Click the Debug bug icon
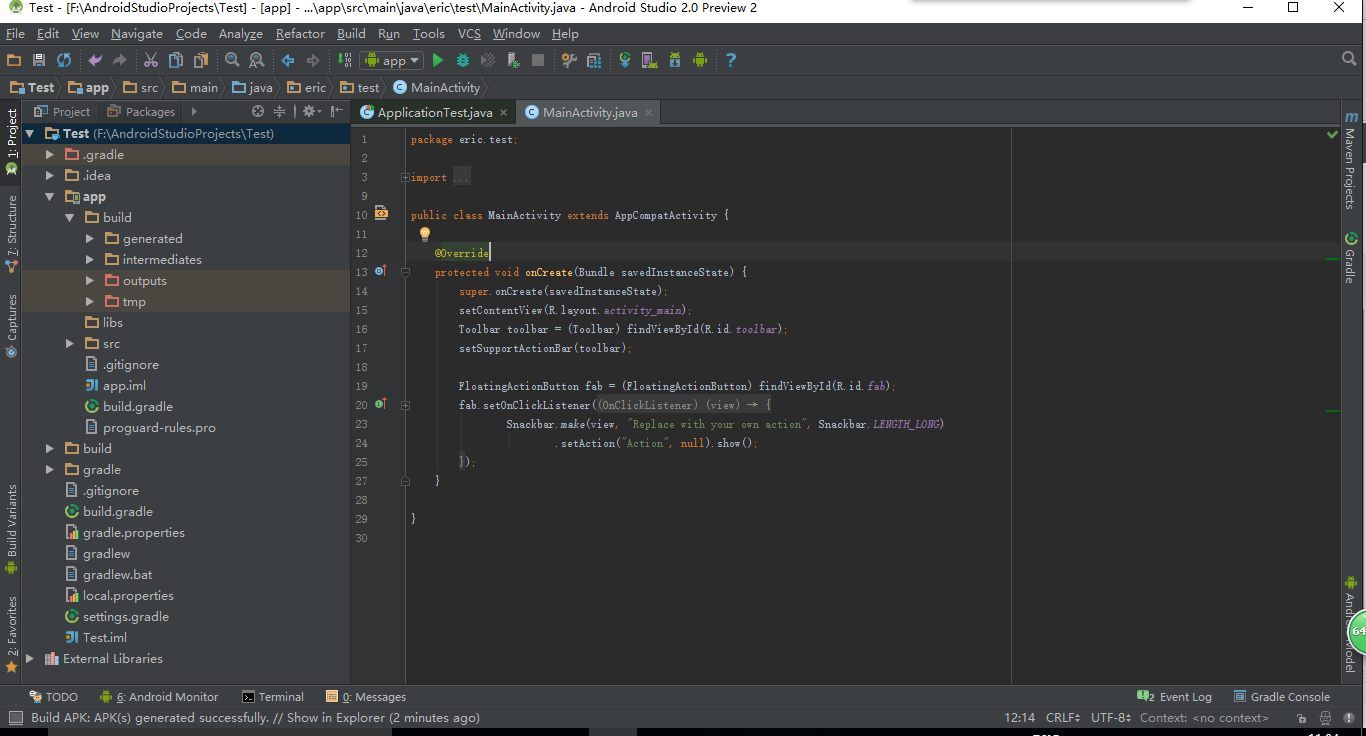 pos(463,60)
